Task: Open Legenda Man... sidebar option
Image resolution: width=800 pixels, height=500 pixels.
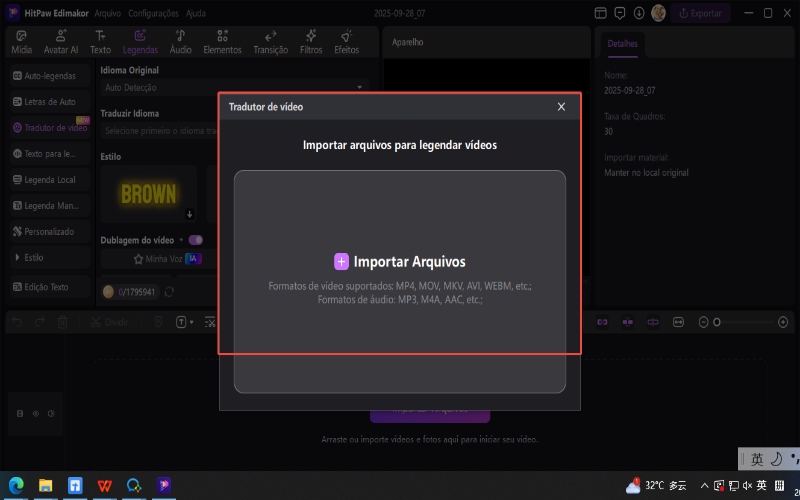Action: click(50, 206)
